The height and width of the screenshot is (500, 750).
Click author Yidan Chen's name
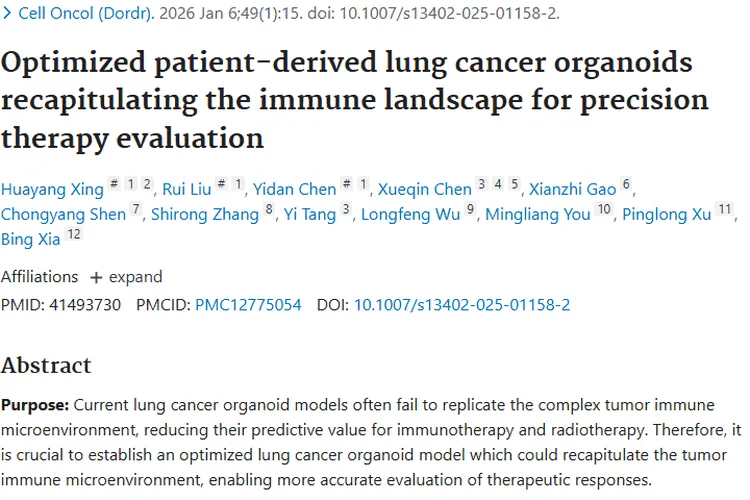[x=296, y=189]
